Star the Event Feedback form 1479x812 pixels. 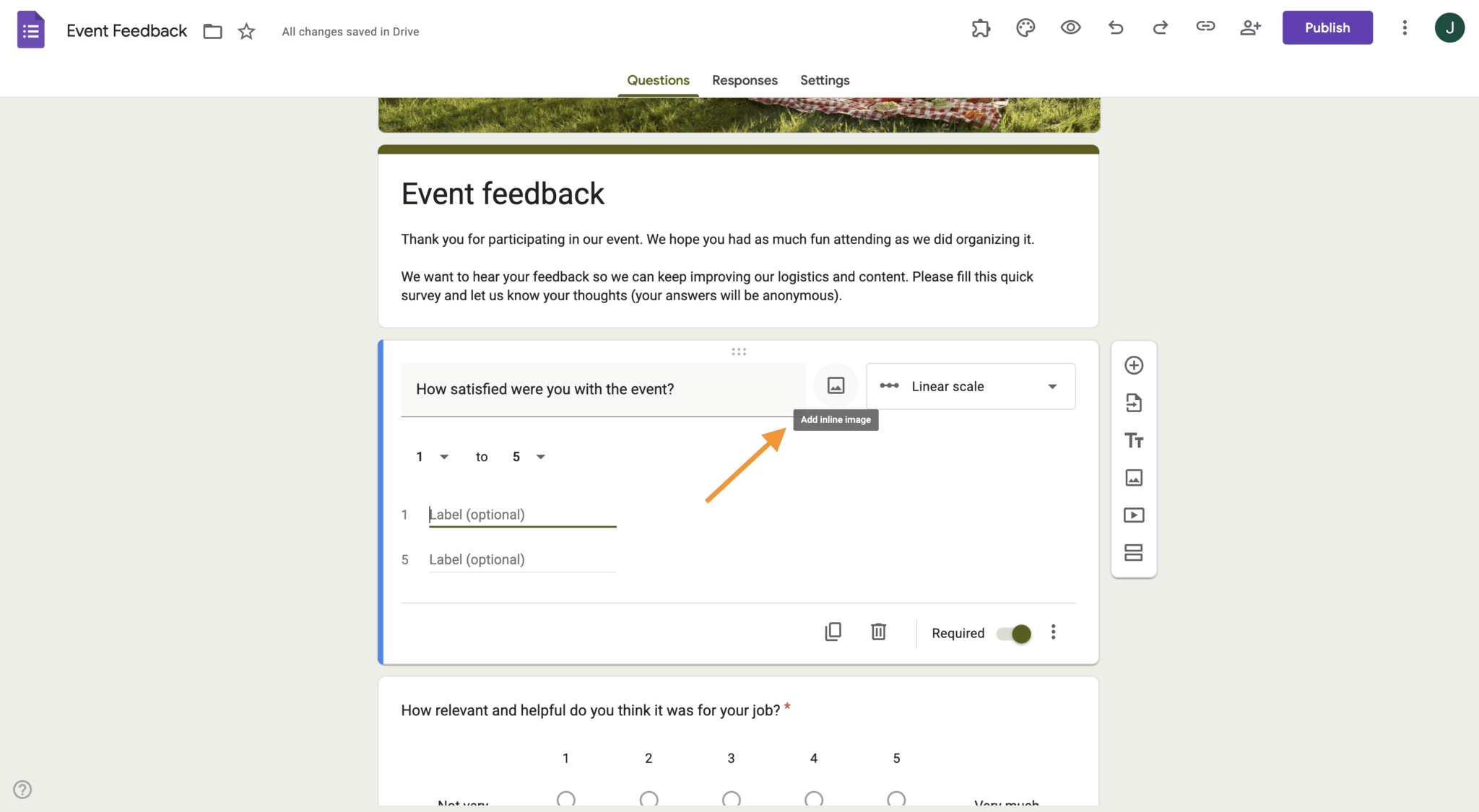click(x=246, y=31)
